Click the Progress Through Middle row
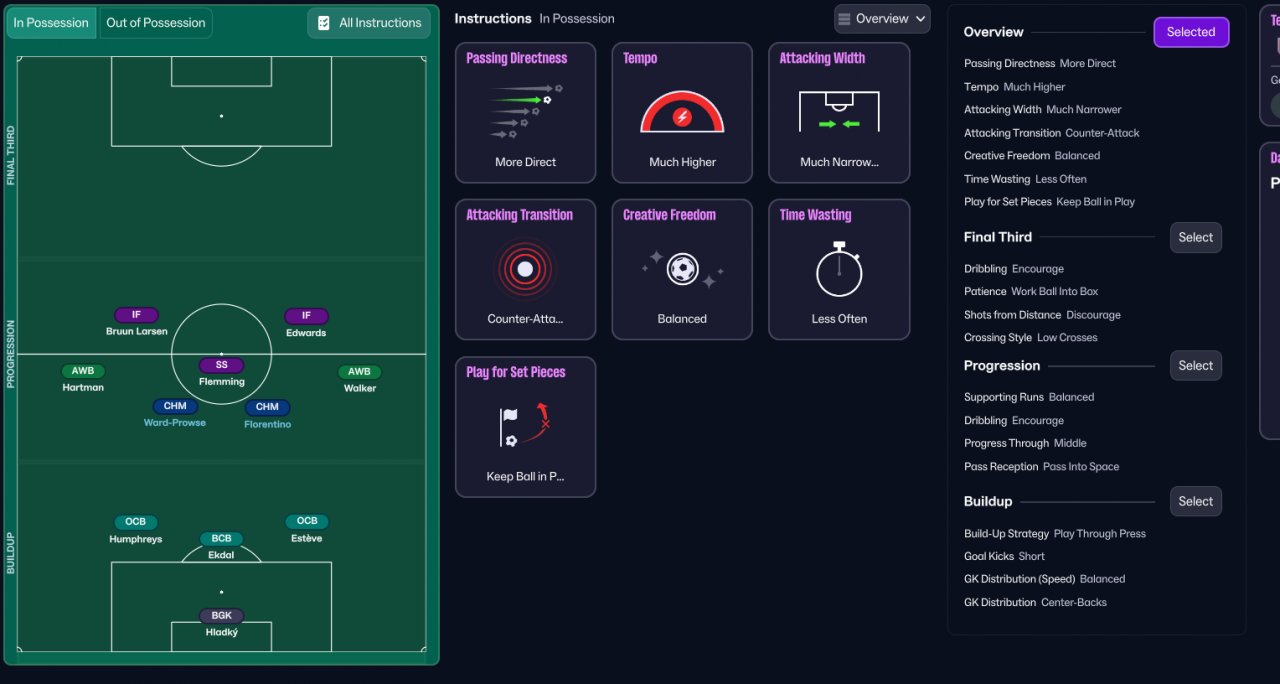The height and width of the screenshot is (684, 1280). tap(1025, 444)
